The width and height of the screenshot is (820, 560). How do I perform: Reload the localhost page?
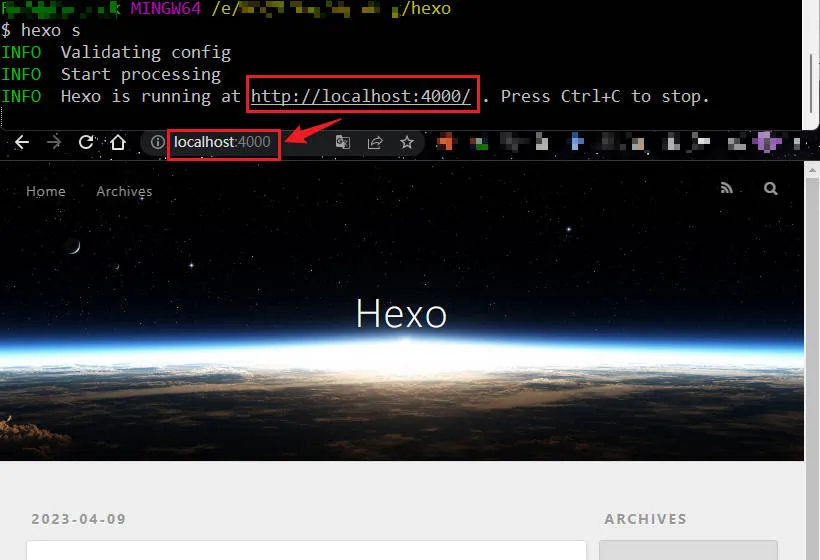(86, 142)
